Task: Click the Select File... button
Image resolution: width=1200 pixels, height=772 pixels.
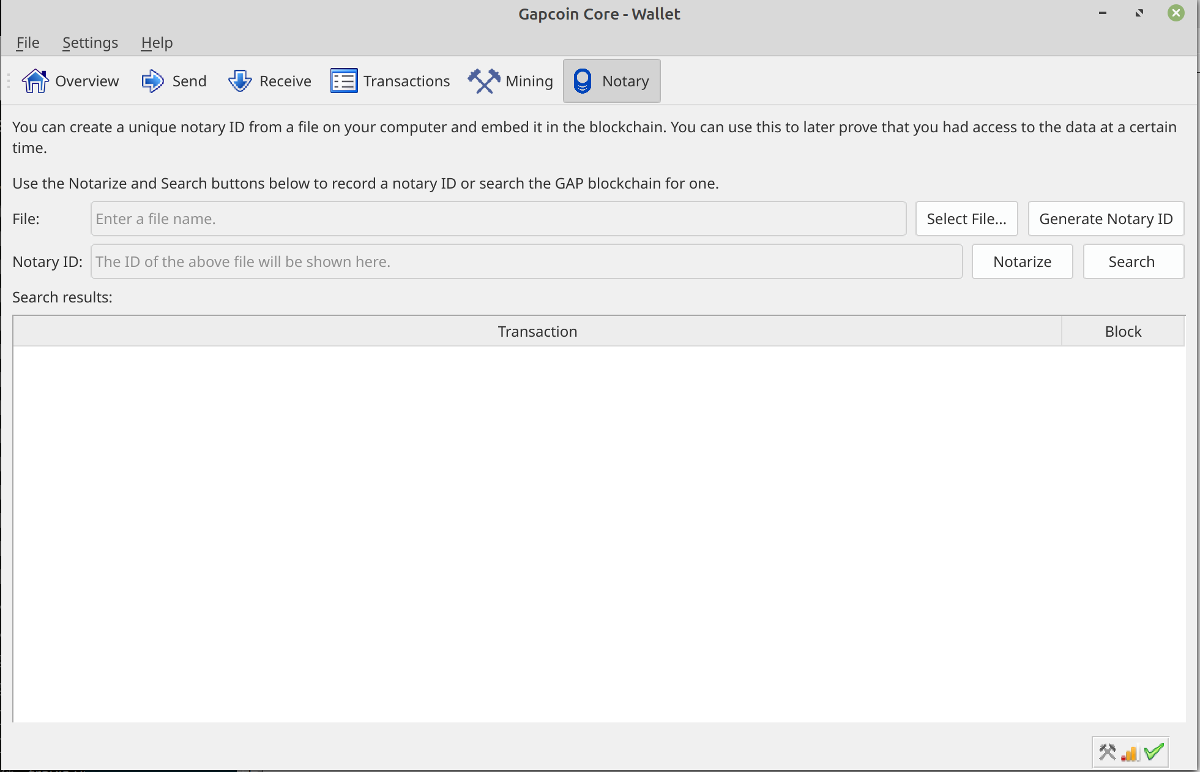Action: (x=967, y=219)
